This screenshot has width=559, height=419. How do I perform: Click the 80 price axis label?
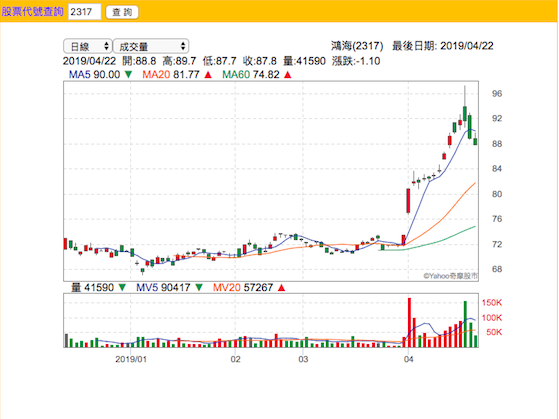[497, 194]
